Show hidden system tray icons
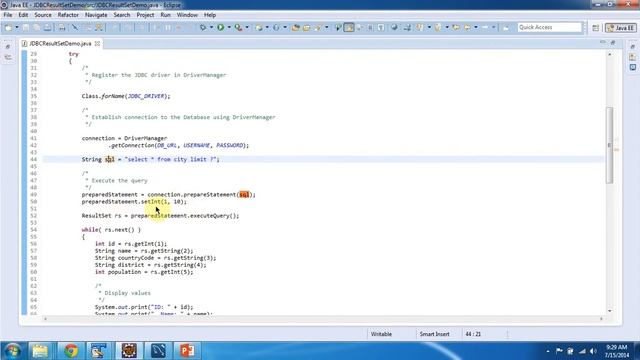 click(548, 351)
